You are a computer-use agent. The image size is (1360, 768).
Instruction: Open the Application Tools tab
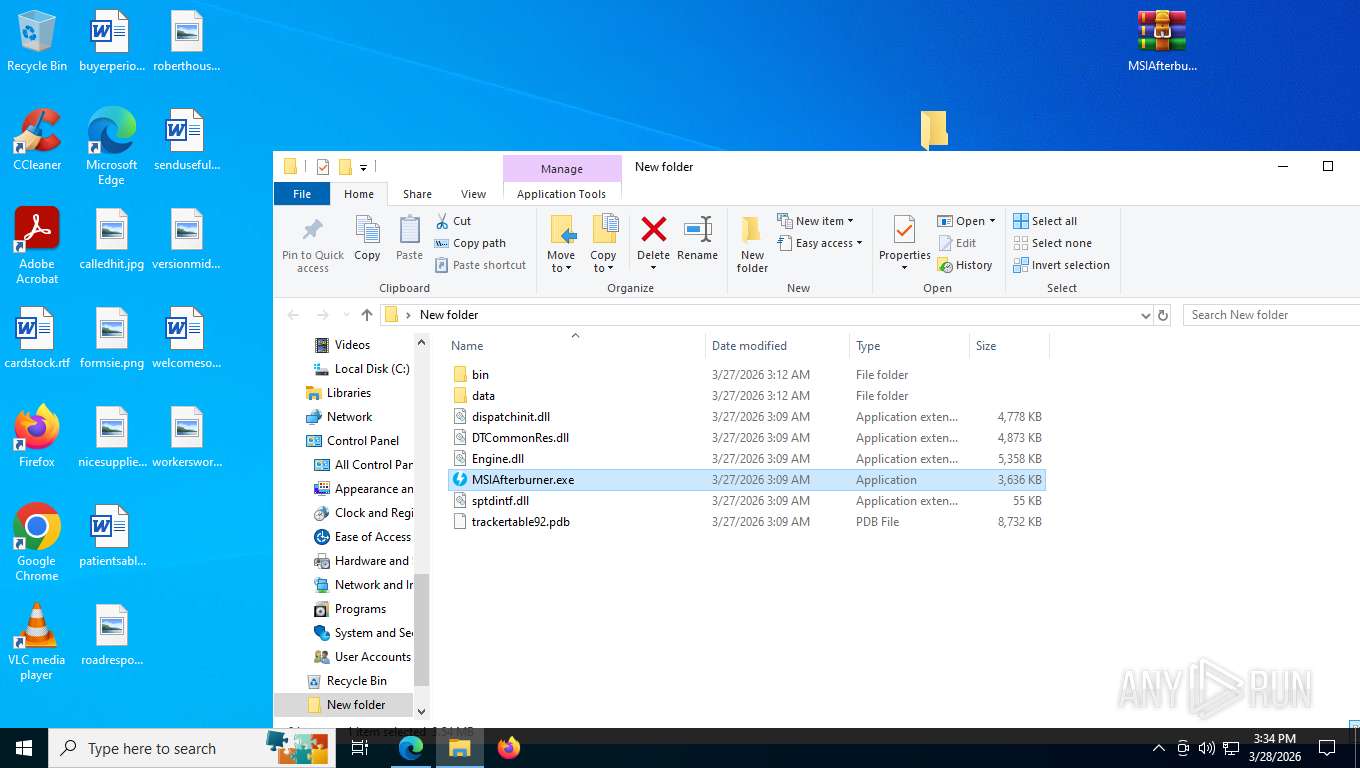tap(561, 194)
